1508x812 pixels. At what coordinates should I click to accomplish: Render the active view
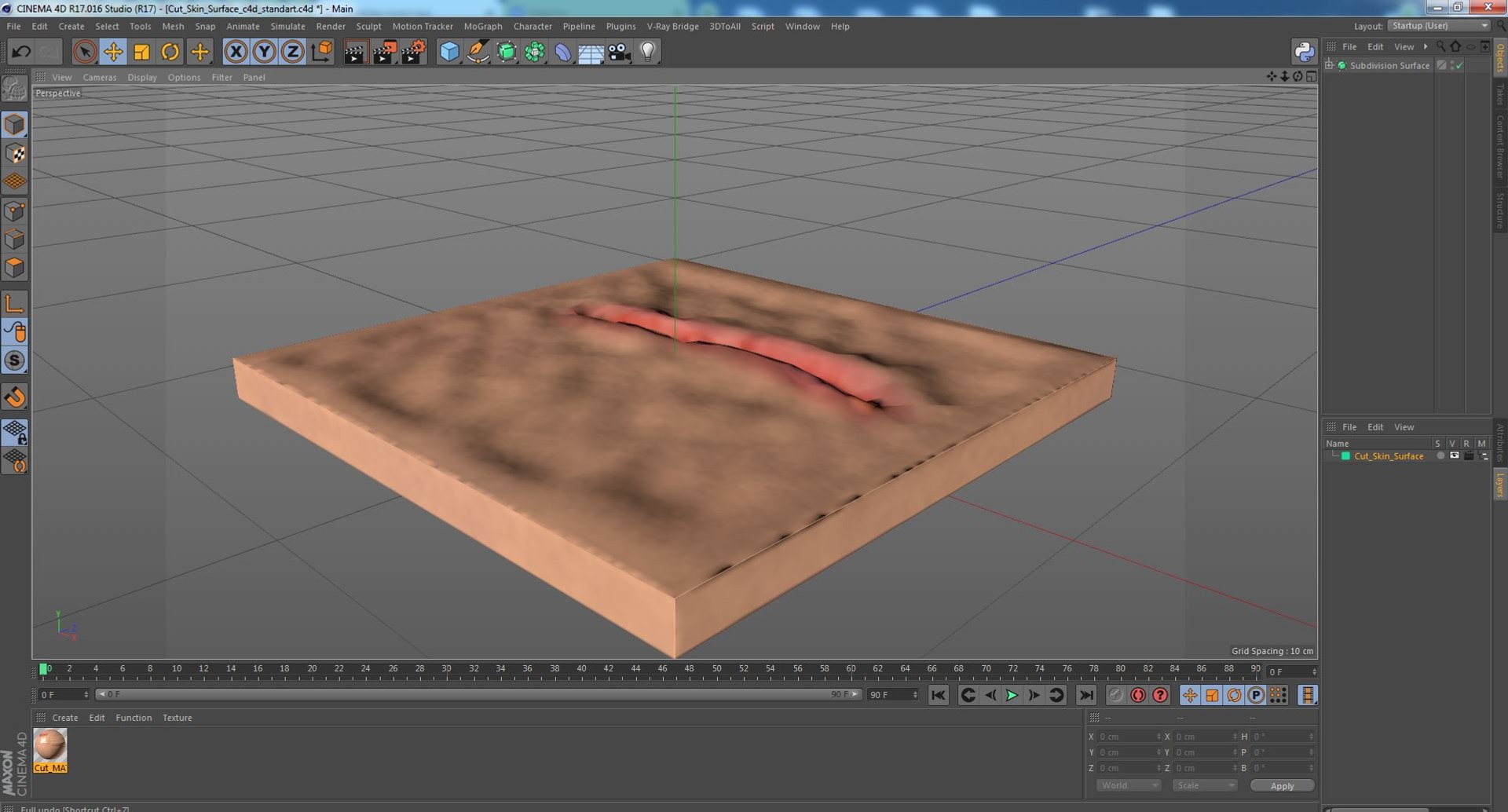click(x=355, y=53)
